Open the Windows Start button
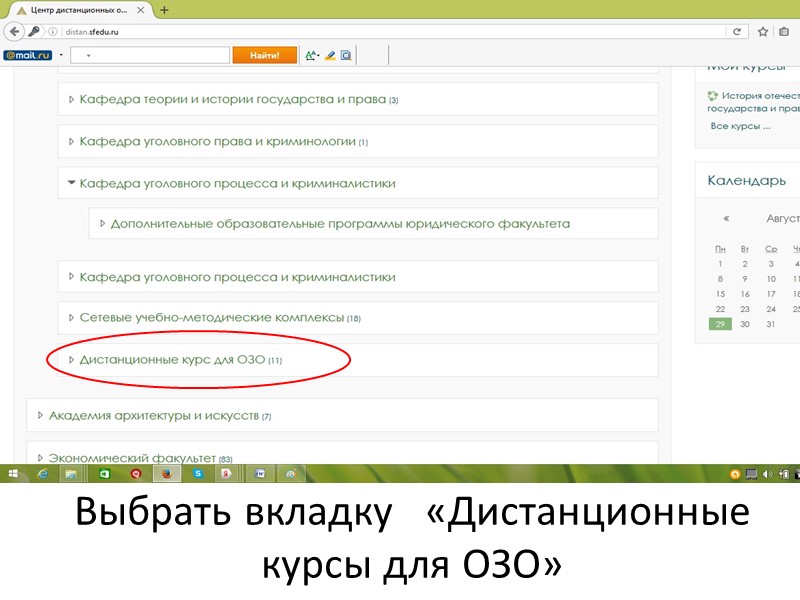800x600 pixels. coord(13,474)
